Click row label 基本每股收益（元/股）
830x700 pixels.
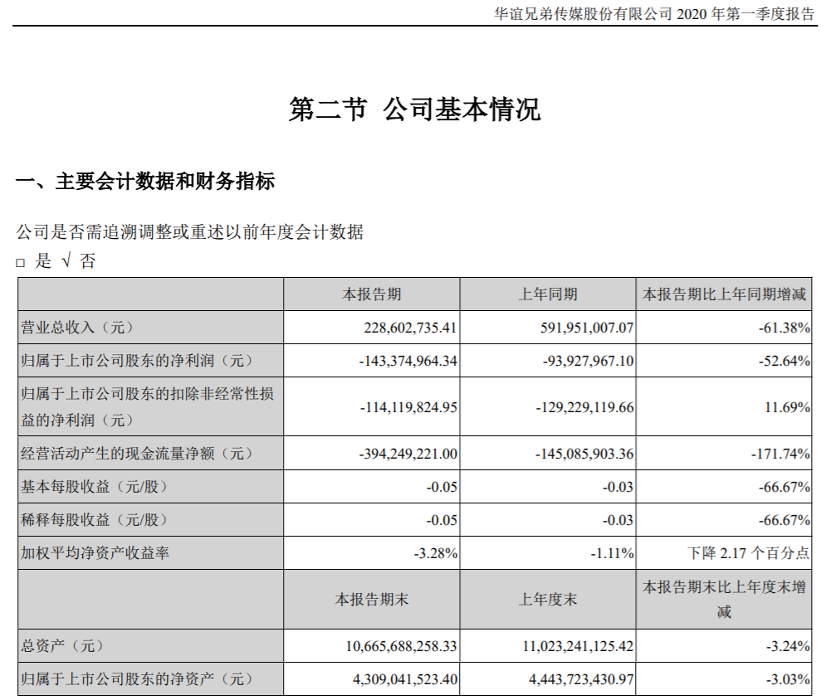[x=94, y=487]
